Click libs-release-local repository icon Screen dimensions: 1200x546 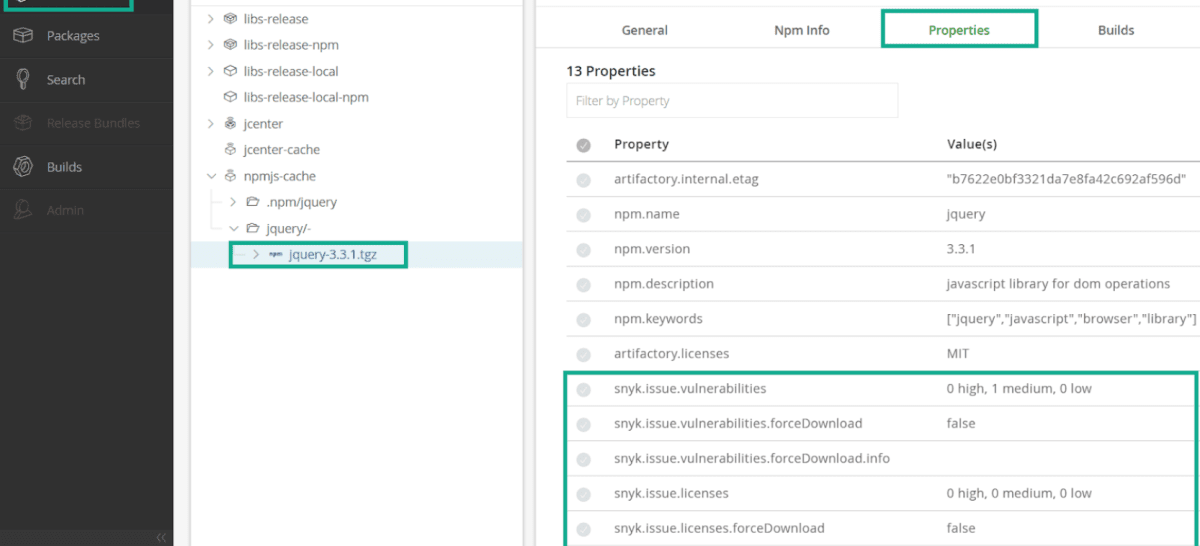click(230, 71)
